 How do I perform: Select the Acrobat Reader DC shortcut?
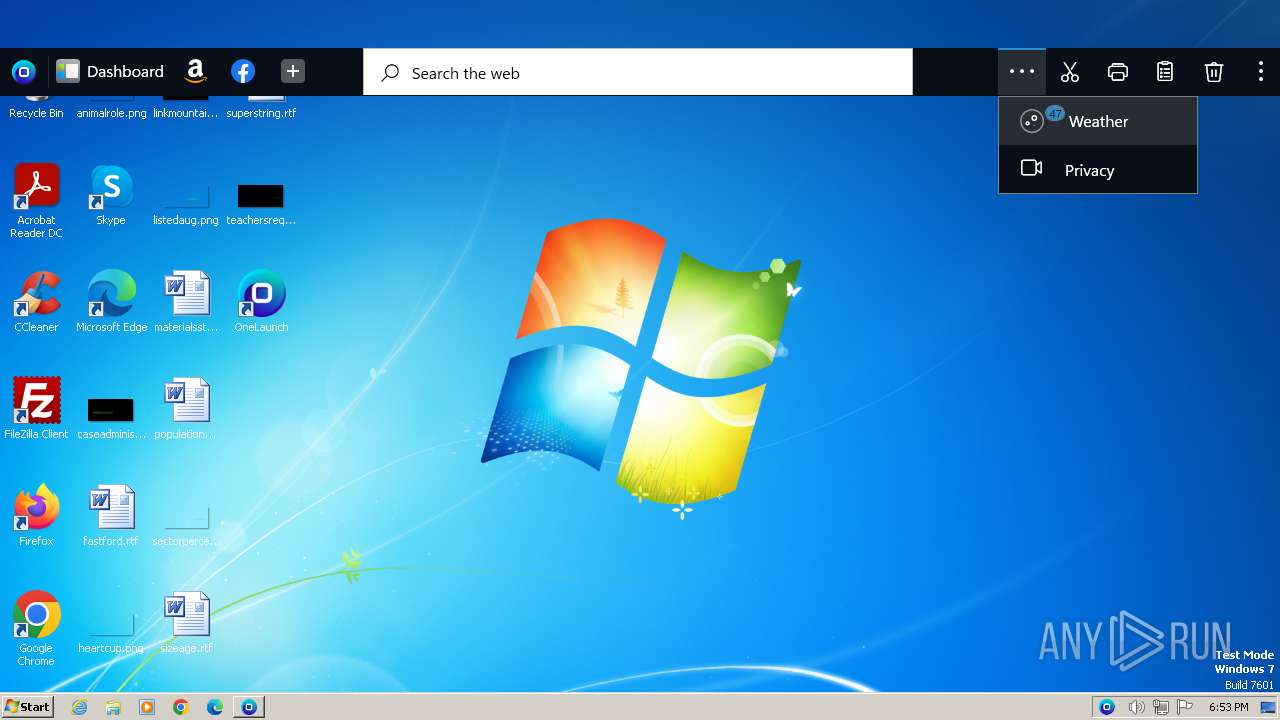36,200
